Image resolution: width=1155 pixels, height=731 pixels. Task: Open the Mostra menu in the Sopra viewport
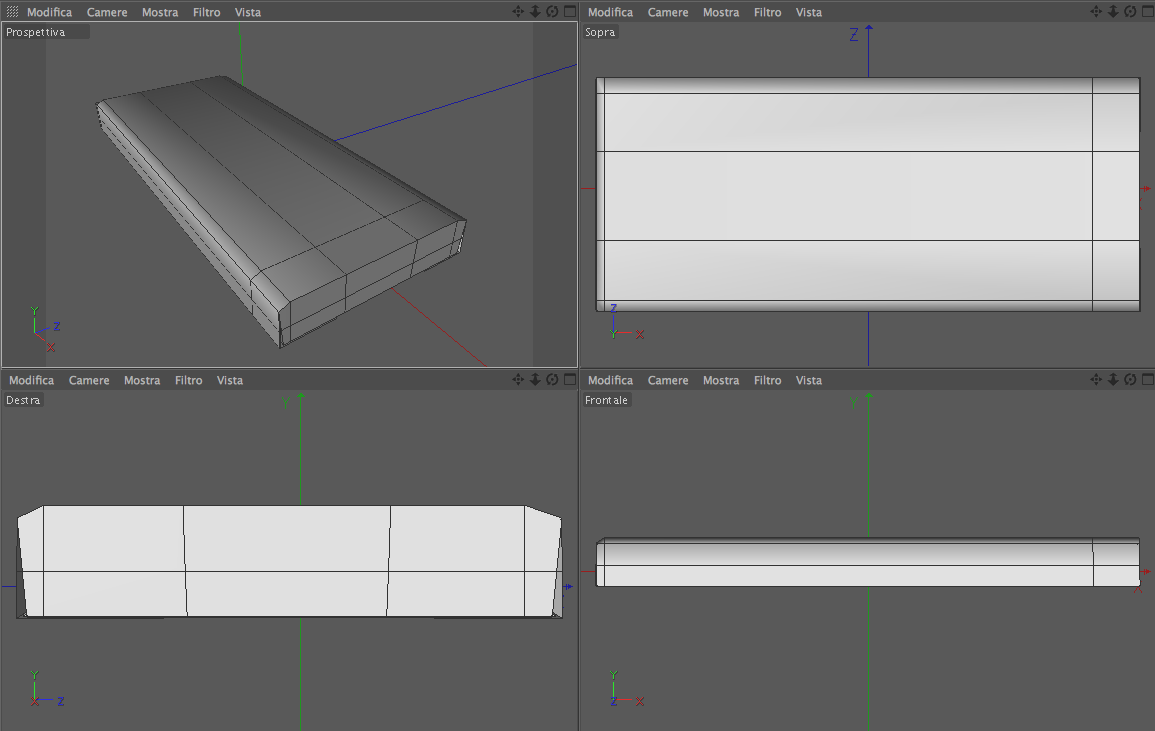pyautogui.click(x=720, y=13)
